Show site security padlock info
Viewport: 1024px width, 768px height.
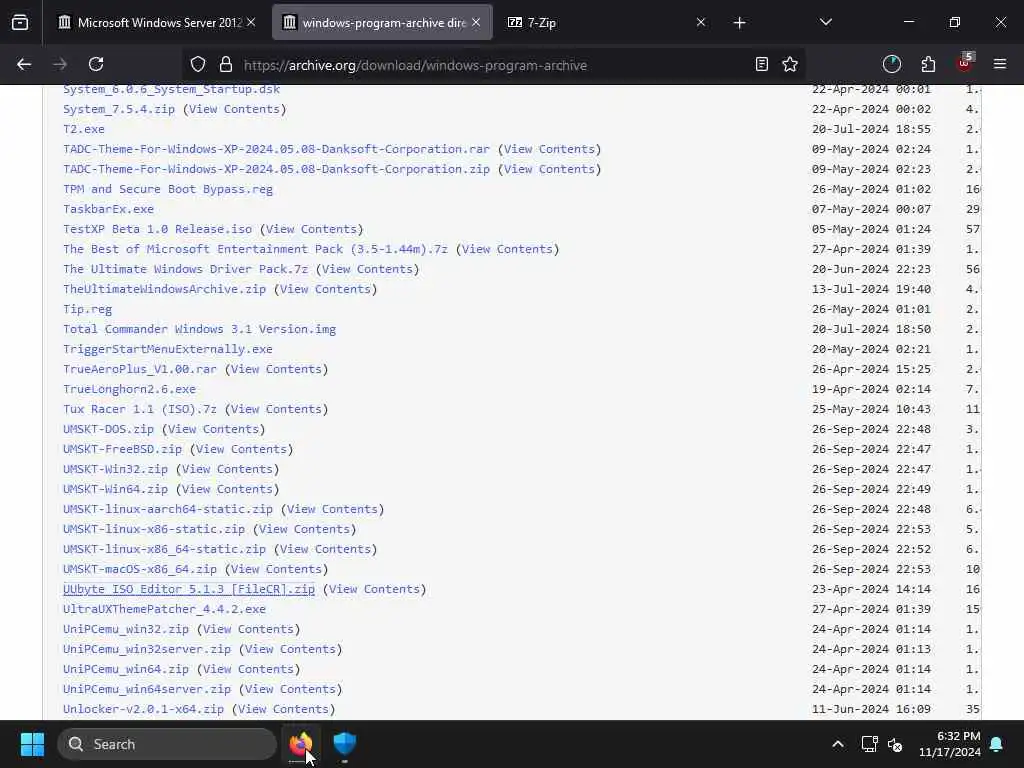pos(226,64)
